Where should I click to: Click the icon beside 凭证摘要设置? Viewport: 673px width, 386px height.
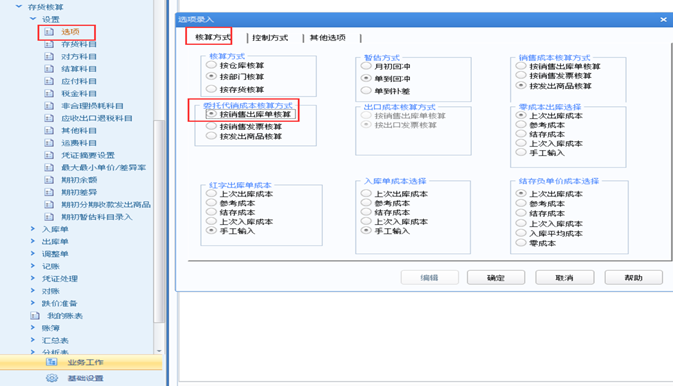[49, 155]
